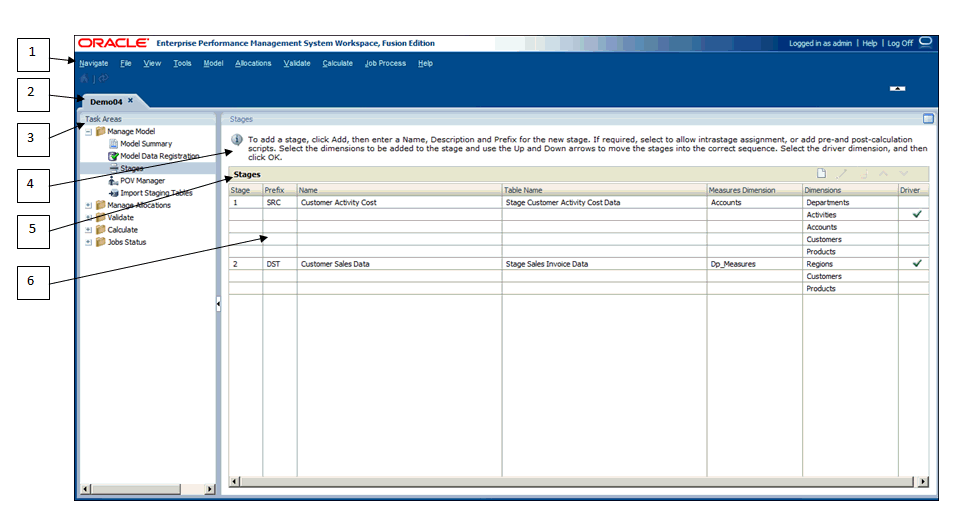Click the Edit stage pencil icon
This screenshot has width=968, height=525.
[842, 174]
